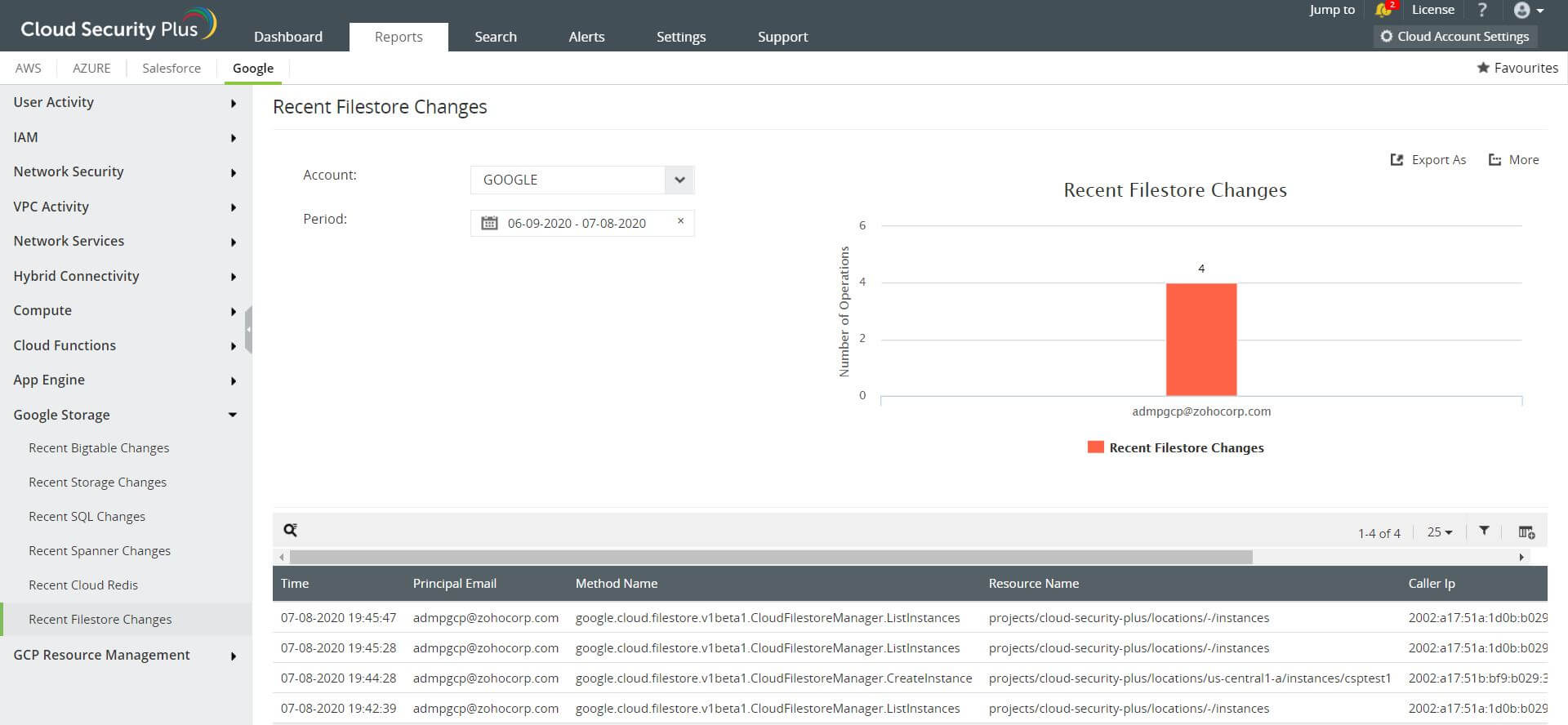Screen dimensions: 1568x725
Task: Open the Support tab
Action: 782,37
